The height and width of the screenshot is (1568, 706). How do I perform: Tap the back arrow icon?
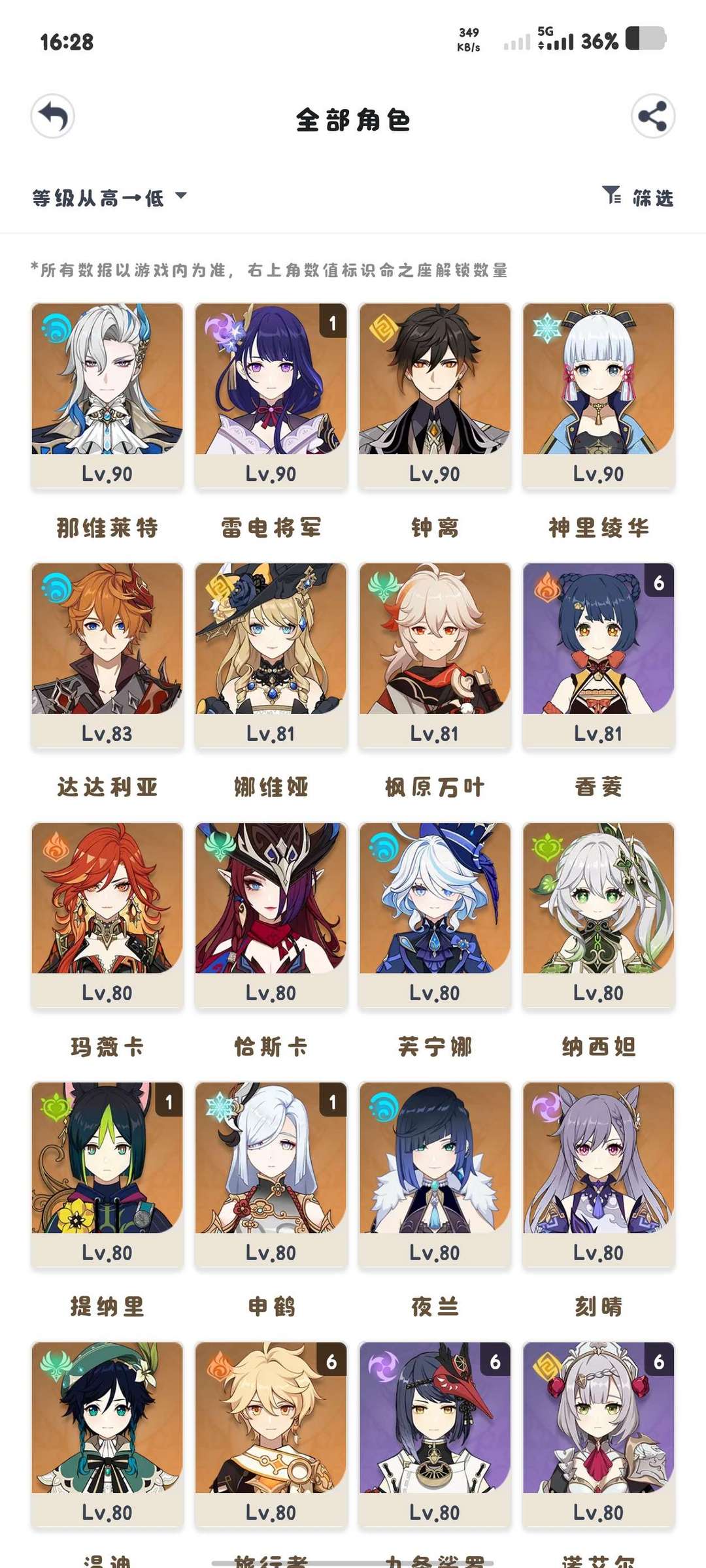tap(52, 117)
